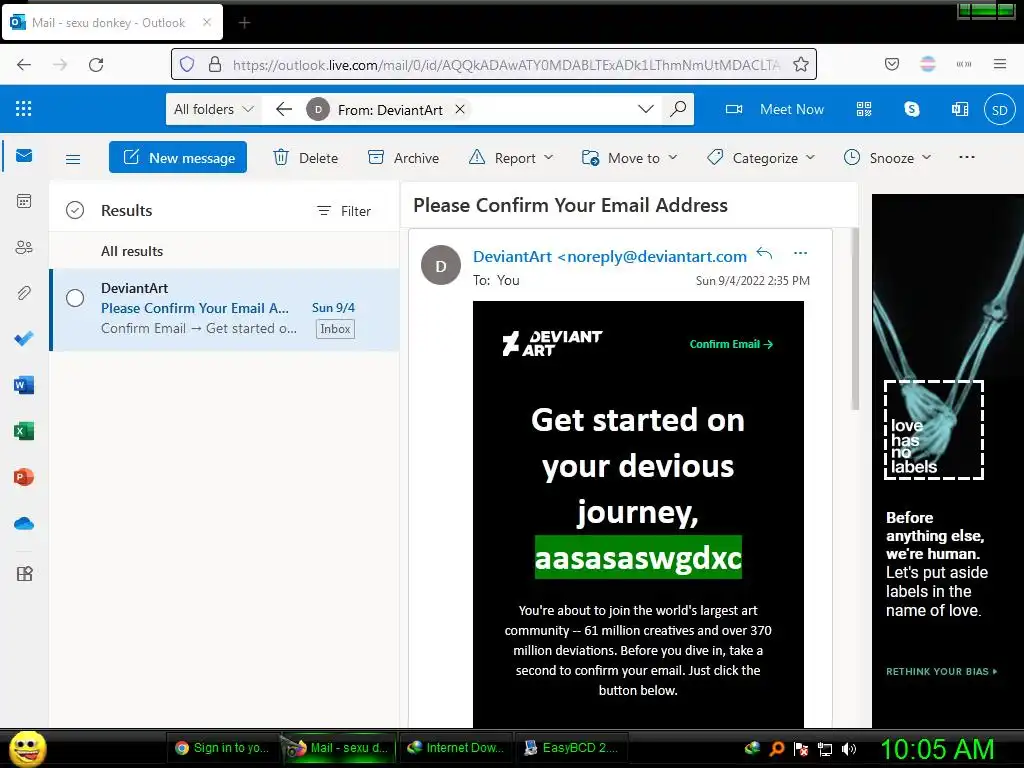Click the browser address bar

click(494, 64)
